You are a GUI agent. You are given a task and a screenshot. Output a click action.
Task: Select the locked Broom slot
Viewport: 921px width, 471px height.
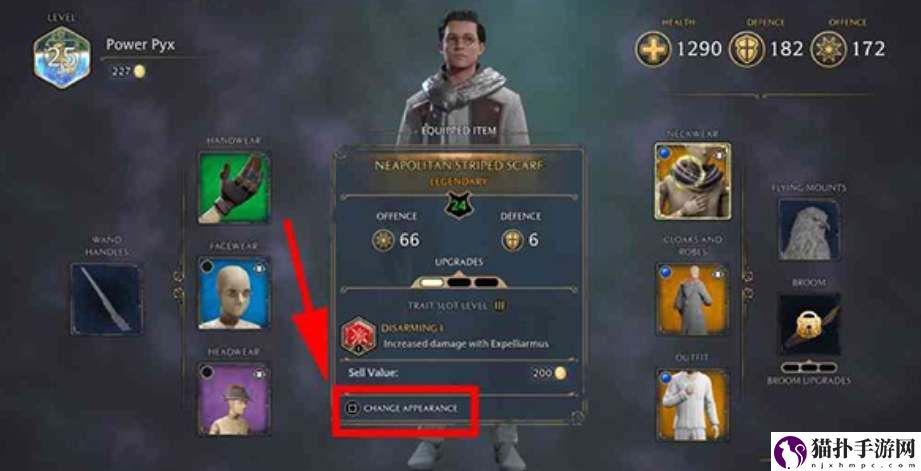click(x=809, y=324)
